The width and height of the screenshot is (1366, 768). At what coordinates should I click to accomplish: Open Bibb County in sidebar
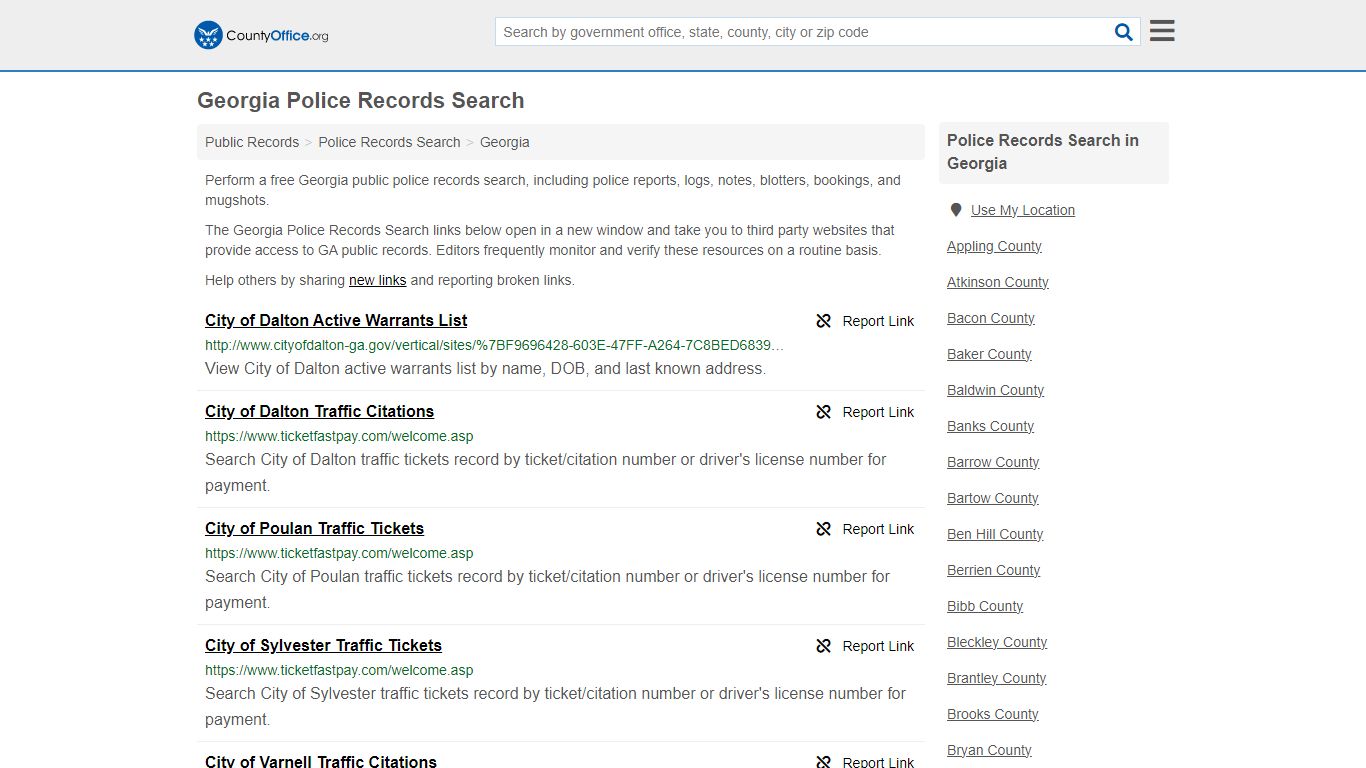click(x=985, y=606)
